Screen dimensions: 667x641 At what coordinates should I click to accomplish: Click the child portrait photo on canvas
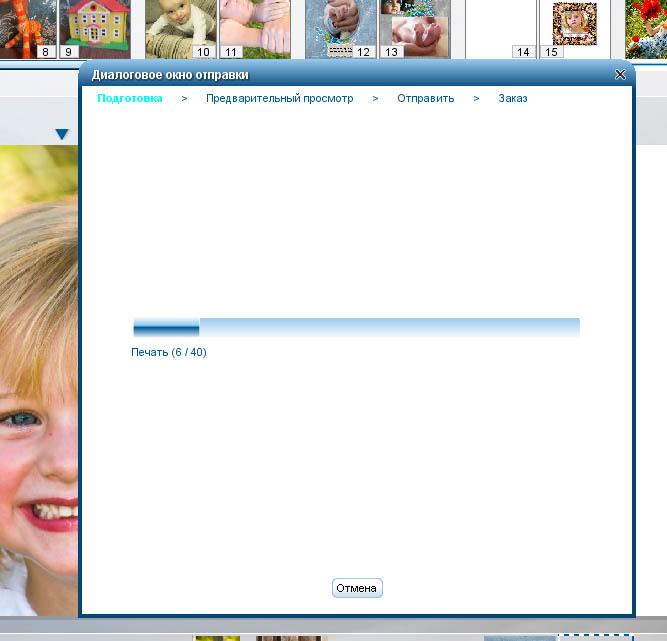39,380
